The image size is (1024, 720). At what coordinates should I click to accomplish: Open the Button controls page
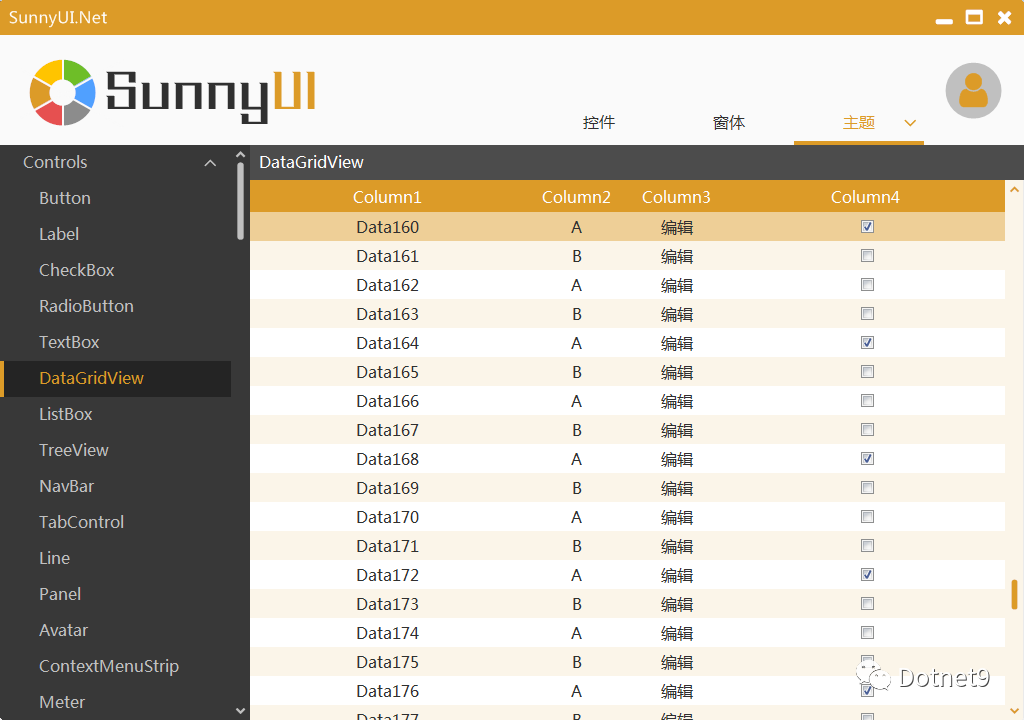pyautogui.click(x=65, y=198)
